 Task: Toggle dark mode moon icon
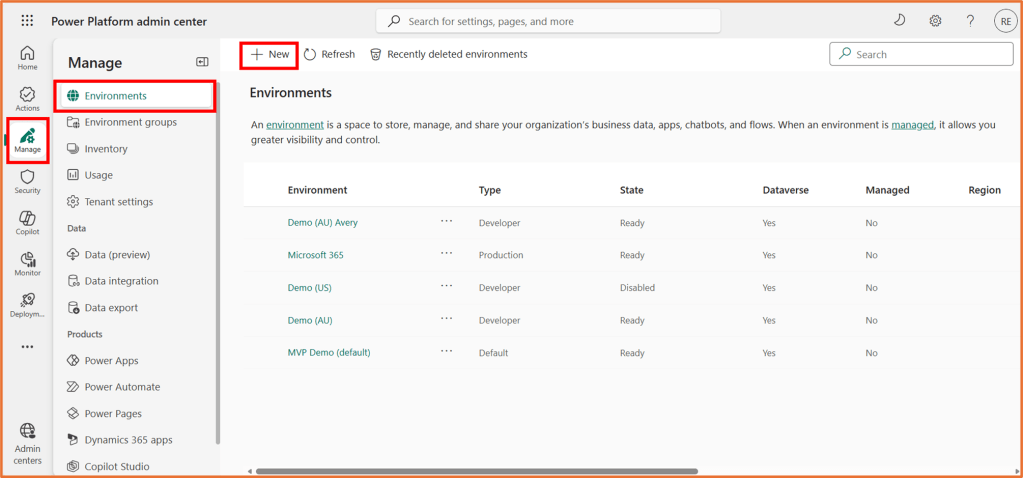pos(899,21)
